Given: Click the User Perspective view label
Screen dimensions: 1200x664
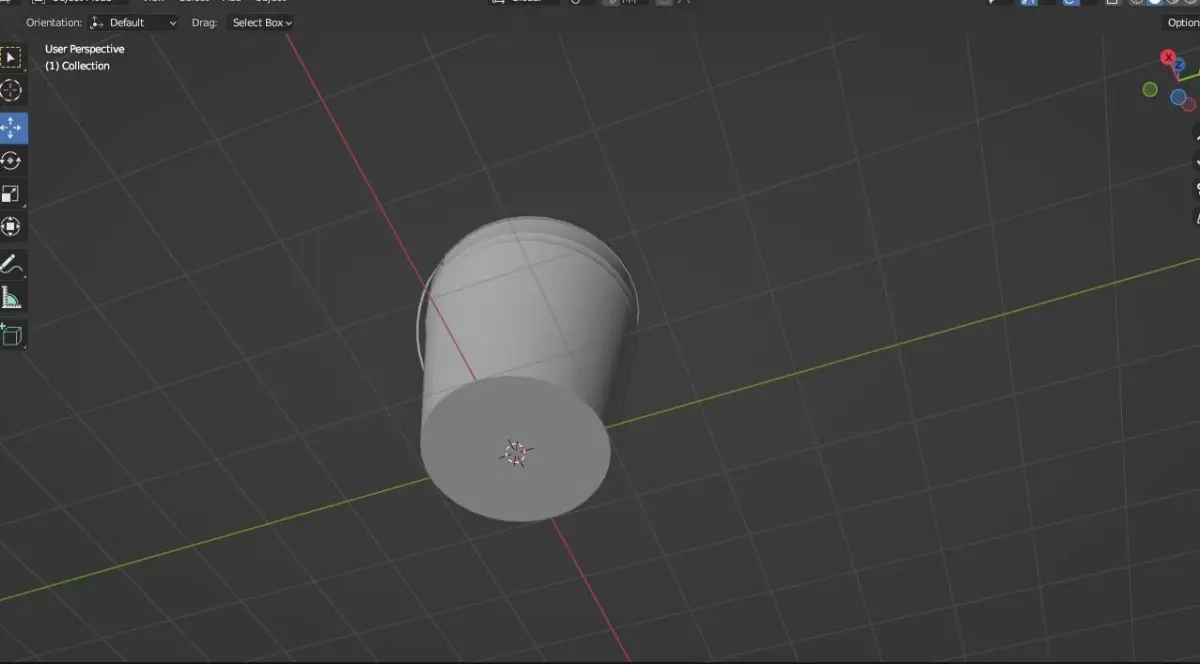Looking at the screenshot, I should coord(85,49).
